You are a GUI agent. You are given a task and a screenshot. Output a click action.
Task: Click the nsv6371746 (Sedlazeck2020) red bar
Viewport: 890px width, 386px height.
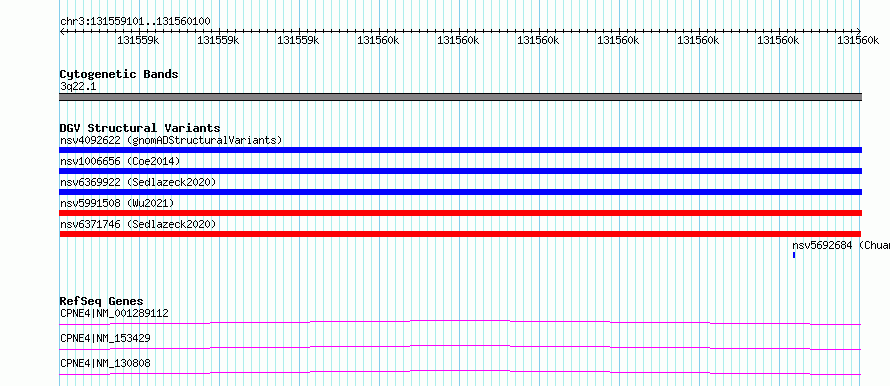tap(460, 234)
